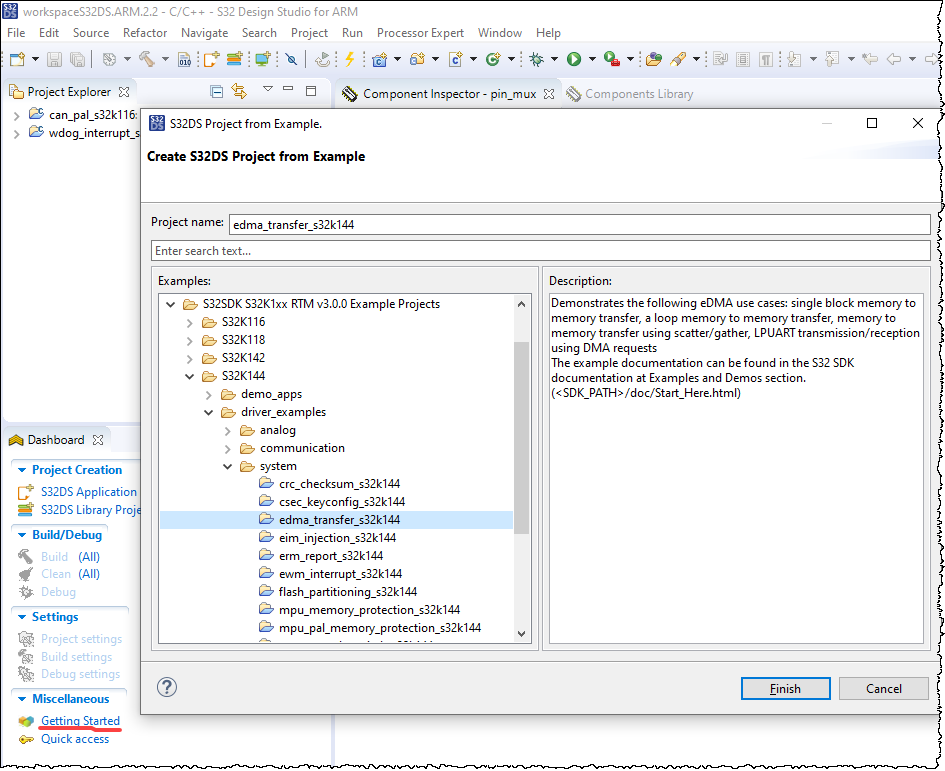Run the application using the green play icon
The height and width of the screenshot is (771, 945).
click(573, 59)
